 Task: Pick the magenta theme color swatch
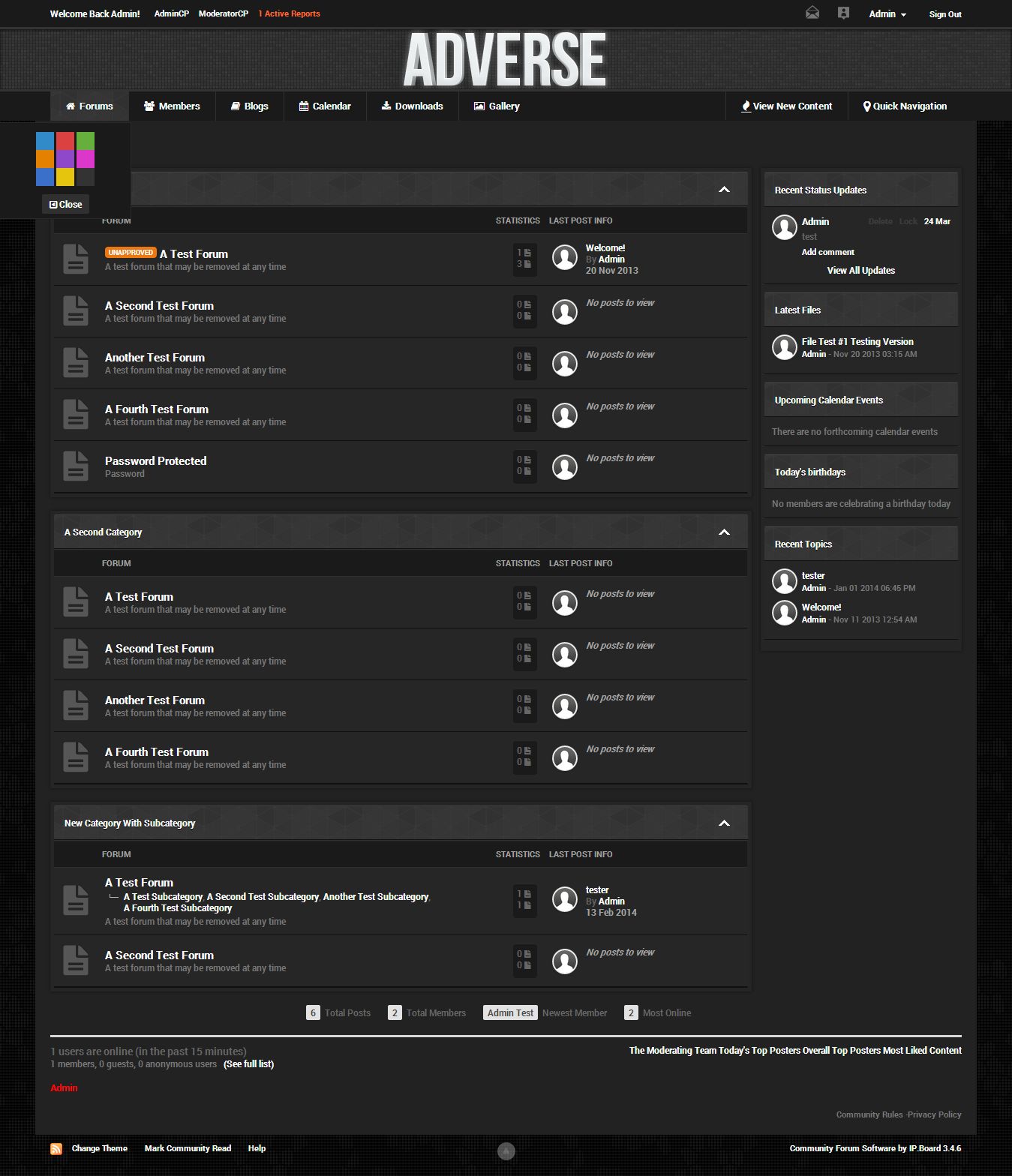point(86,159)
